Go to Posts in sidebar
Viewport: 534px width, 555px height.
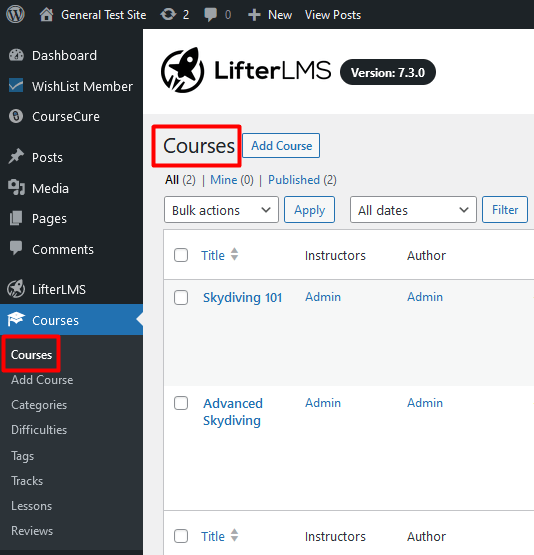pos(47,158)
